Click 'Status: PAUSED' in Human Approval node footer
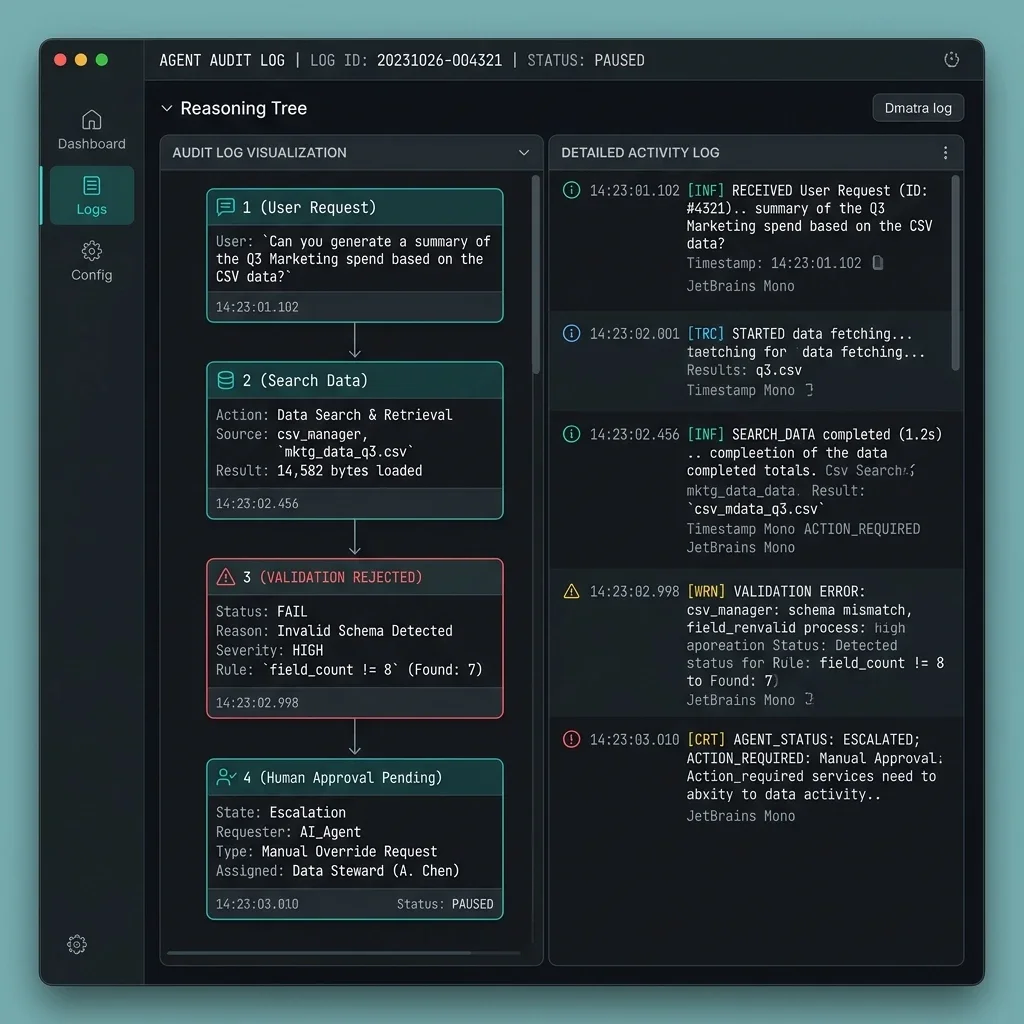The height and width of the screenshot is (1024, 1024). click(x=445, y=904)
